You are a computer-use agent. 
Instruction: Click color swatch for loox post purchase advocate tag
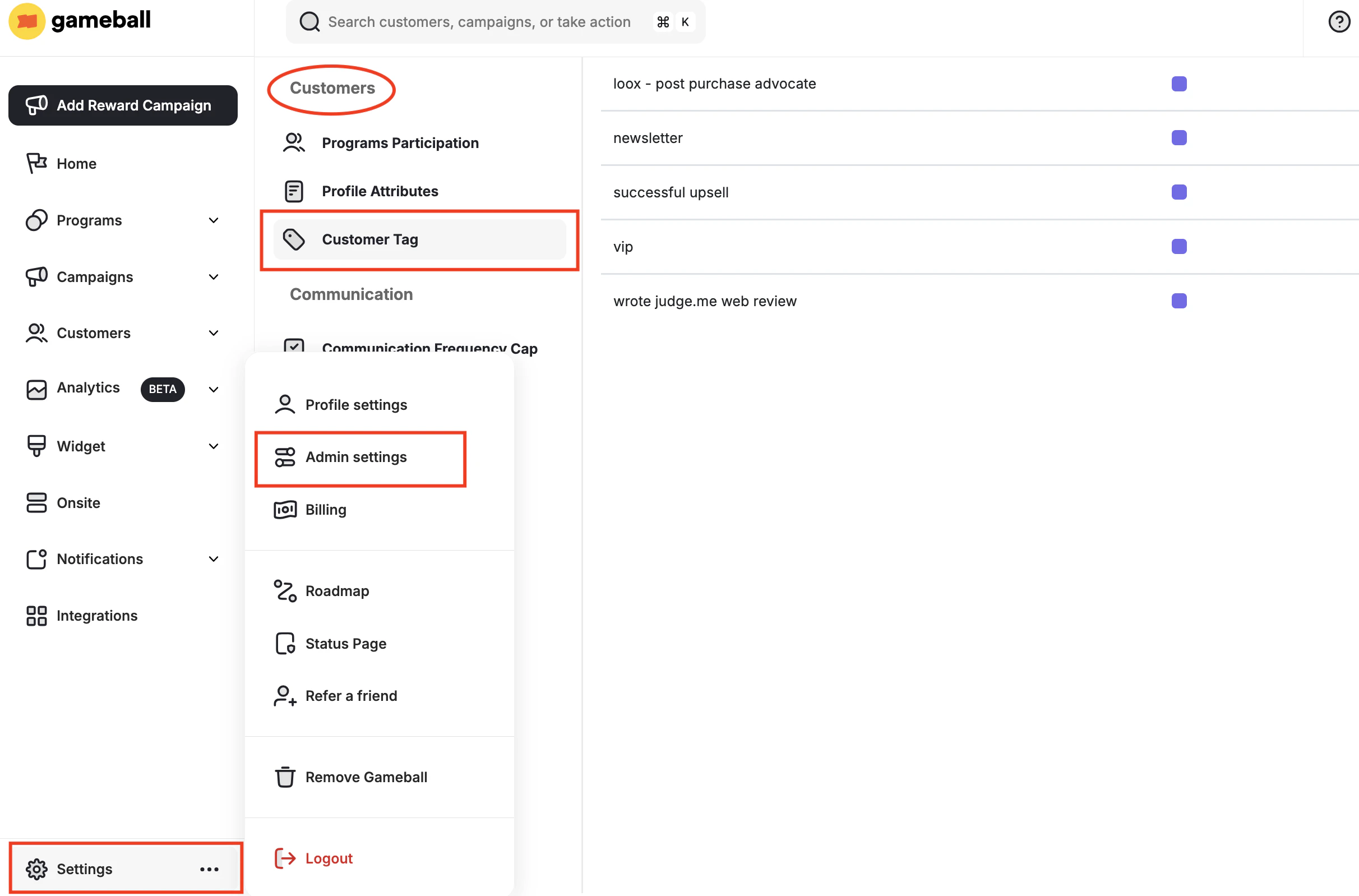pyautogui.click(x=1179, y=84)
